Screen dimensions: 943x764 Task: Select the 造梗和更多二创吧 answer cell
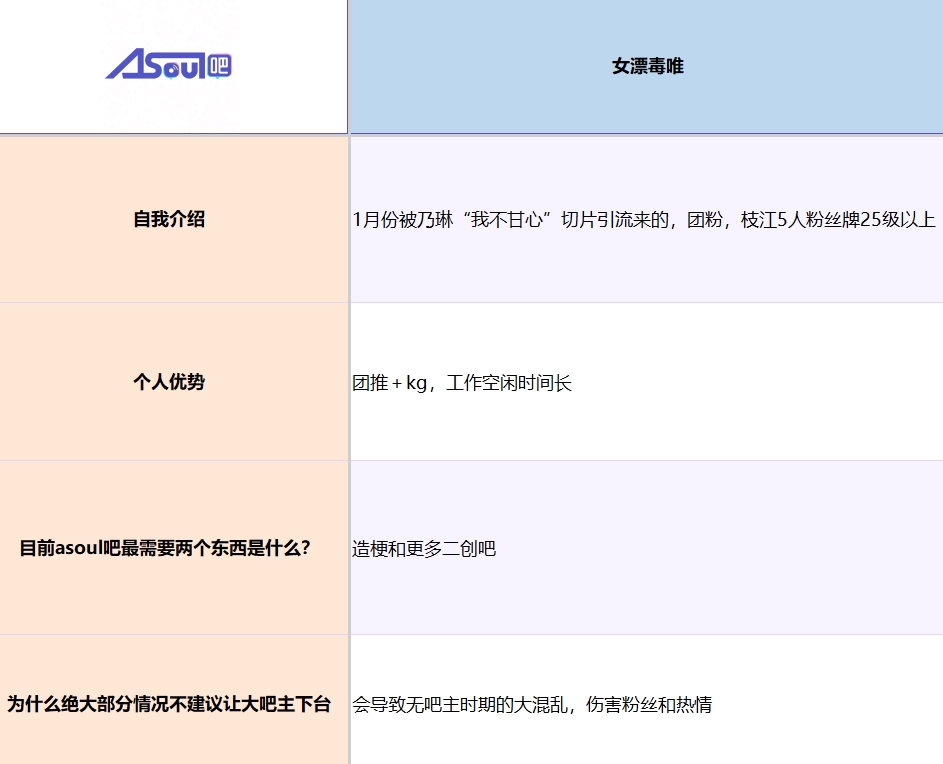pos(647,548)
